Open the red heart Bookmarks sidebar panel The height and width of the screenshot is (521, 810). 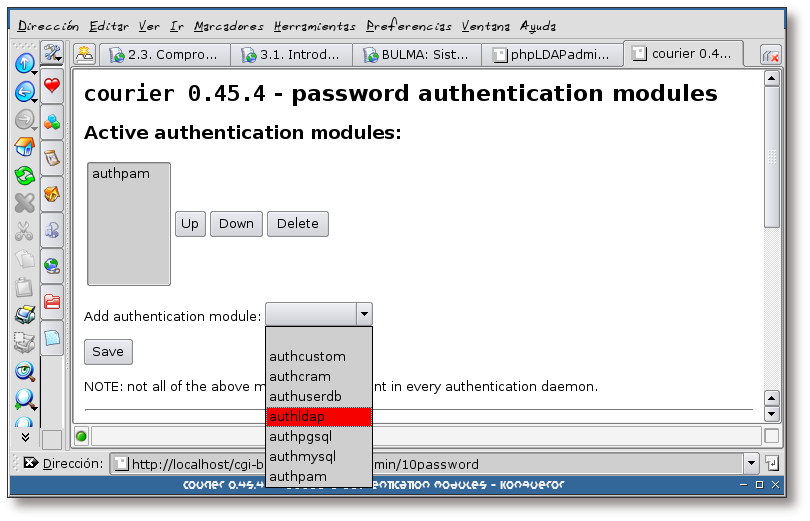pos(52,87)
